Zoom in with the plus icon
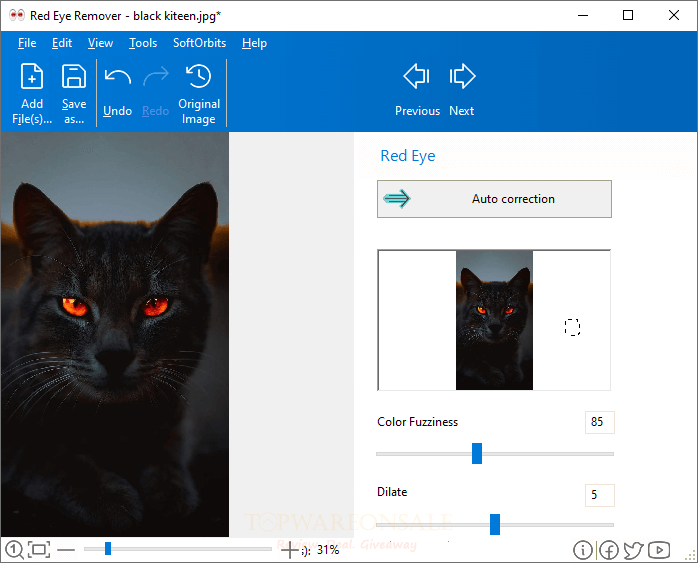This screenshot has width=698, height=563. pos(290,550)
